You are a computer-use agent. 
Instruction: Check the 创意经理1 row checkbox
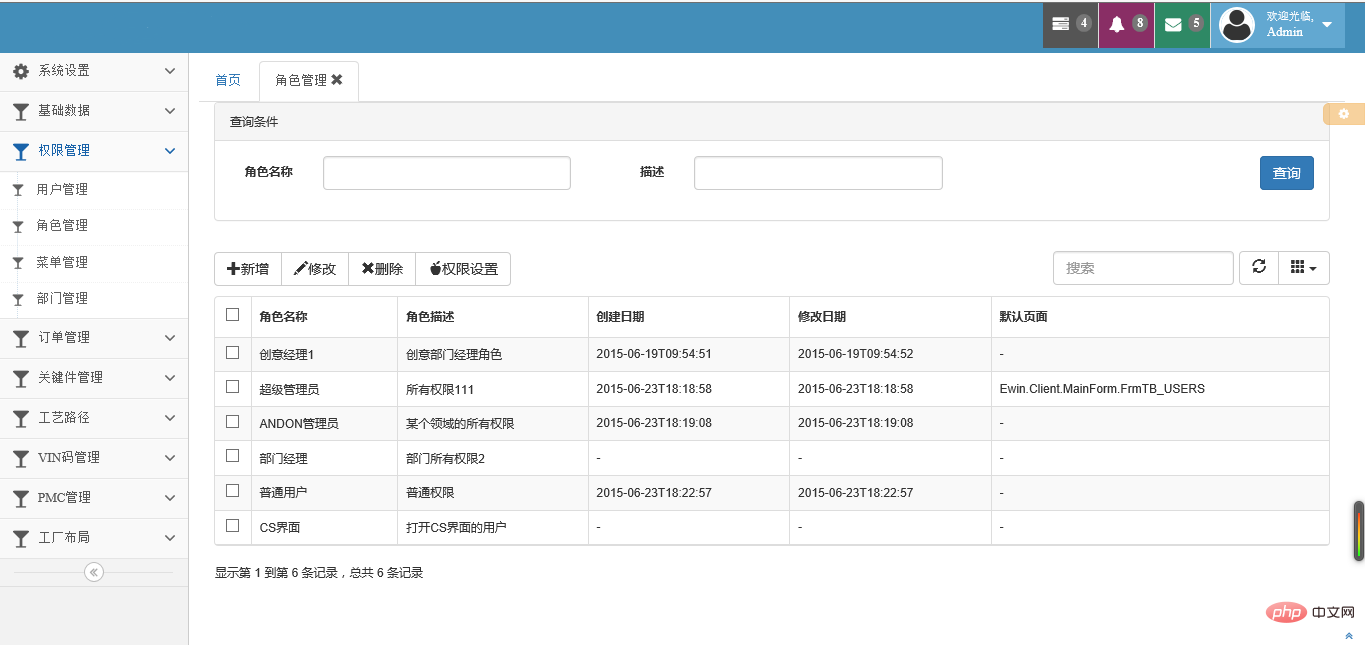pyautogui.click(x=233, y=352)
